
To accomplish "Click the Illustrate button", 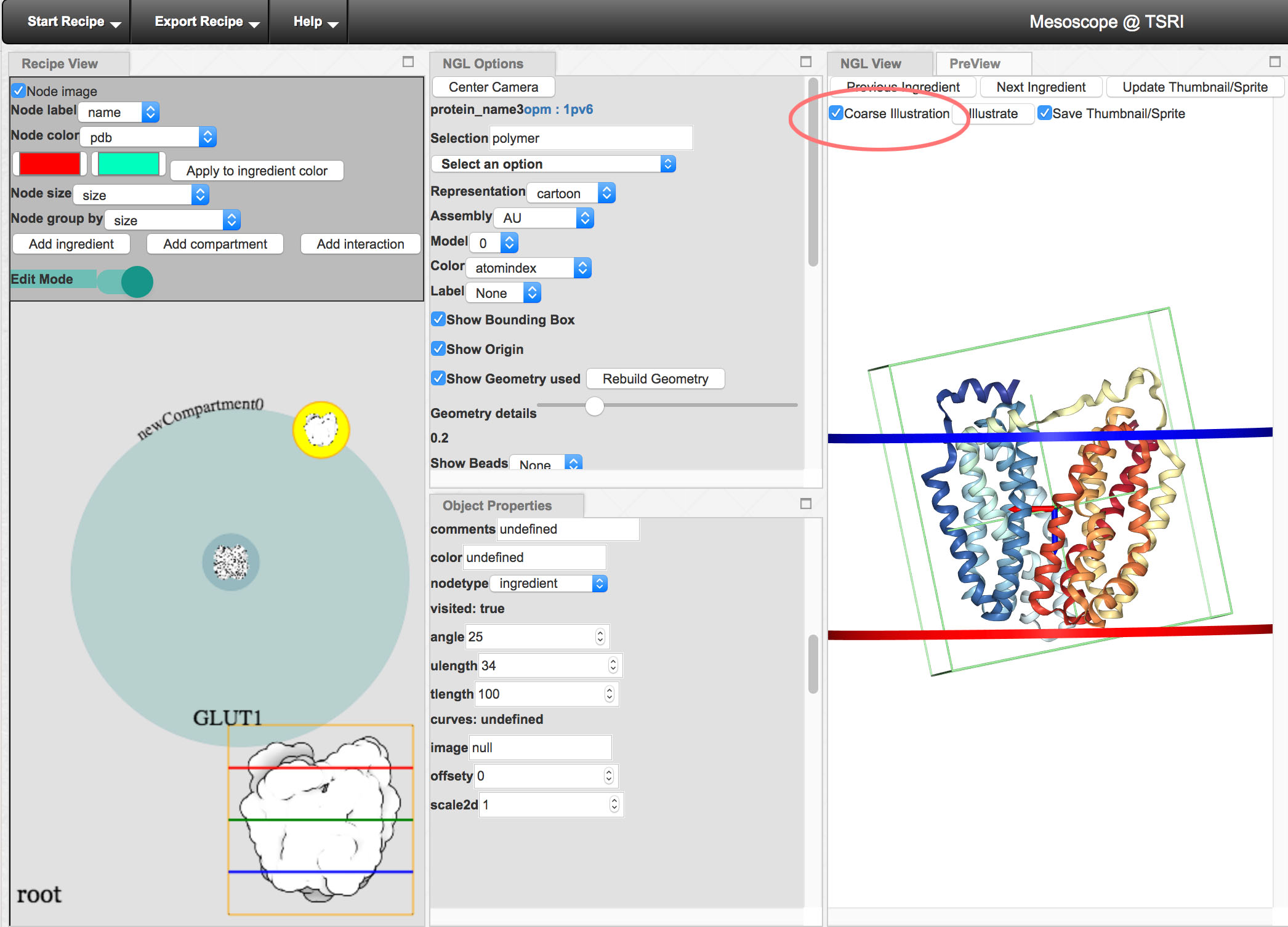I will 993,114.
